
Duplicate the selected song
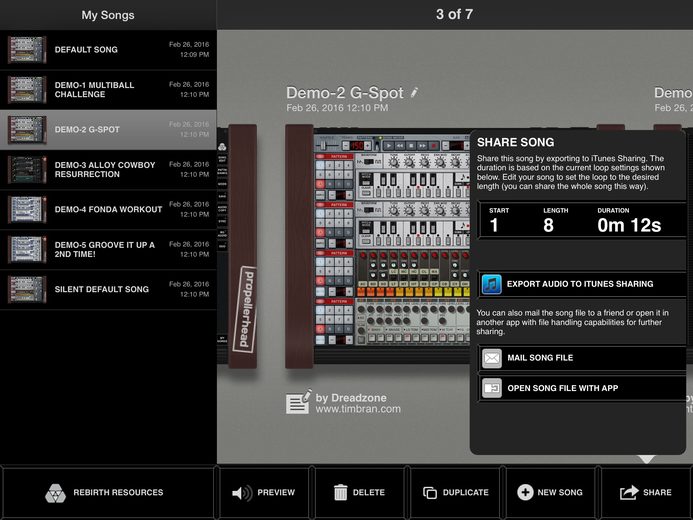[x=455, y=492]
